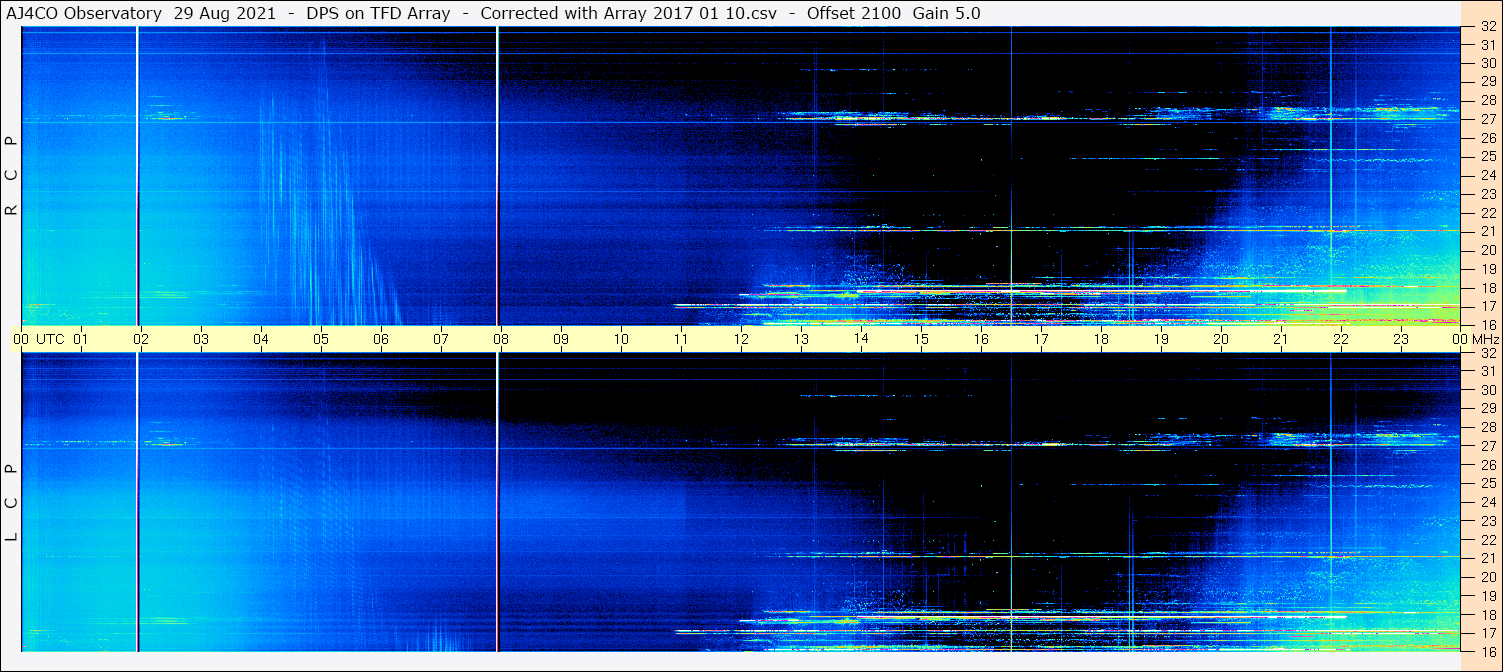This screenshot has height=672, width=1503.
Task: Select the 32 MHz label in the RCP scale
Action: point(1487,27)
